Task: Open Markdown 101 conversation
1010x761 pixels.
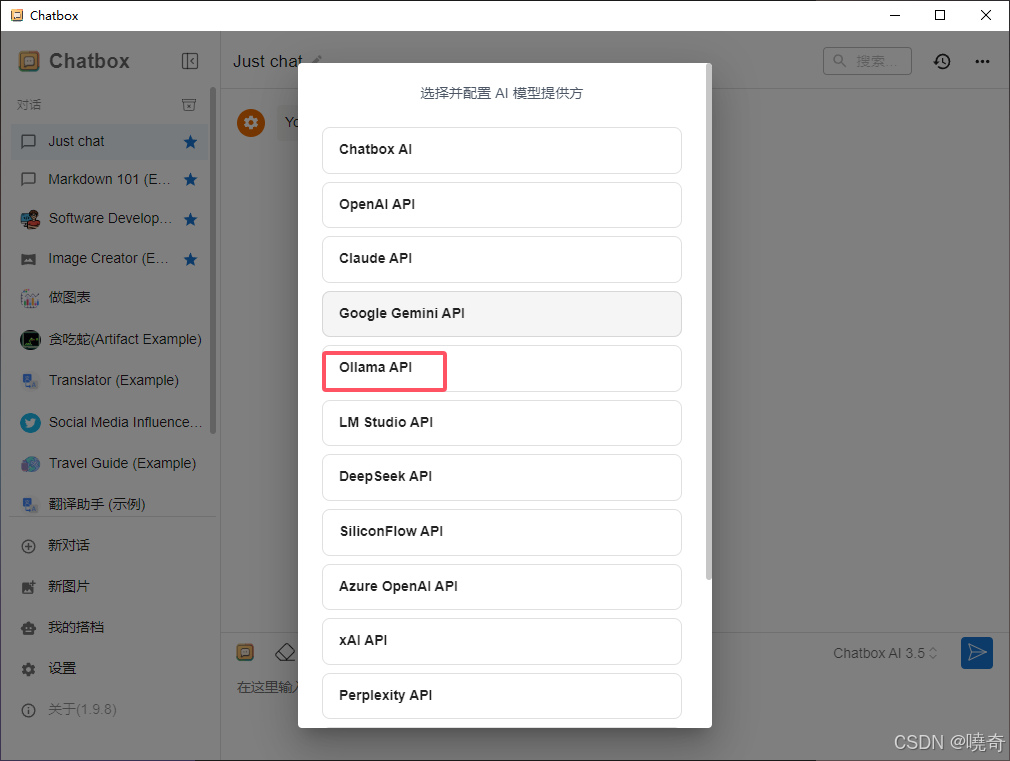Action: [x=109, y=179]
